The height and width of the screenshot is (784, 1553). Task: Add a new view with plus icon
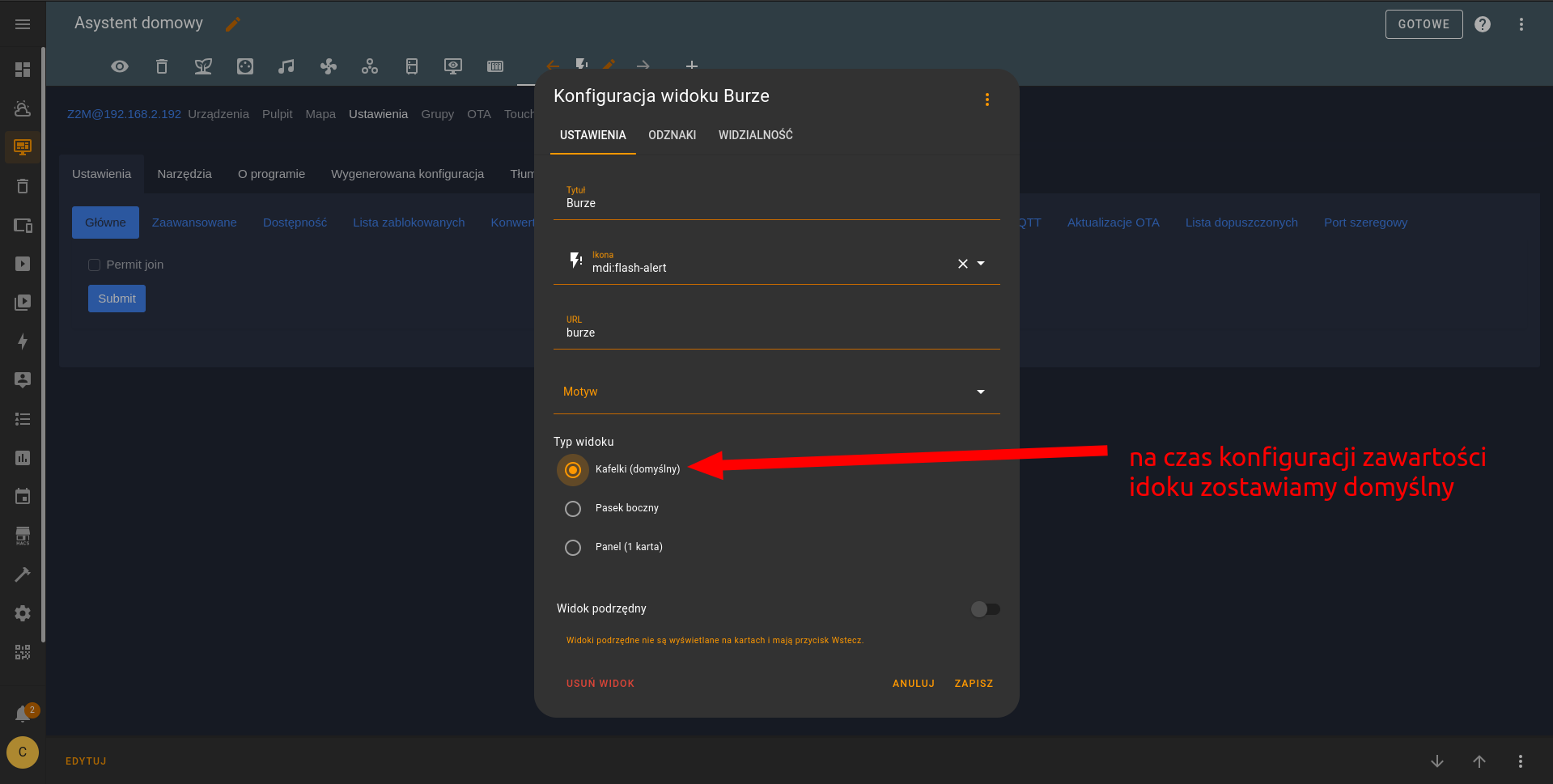coord(692,66)
